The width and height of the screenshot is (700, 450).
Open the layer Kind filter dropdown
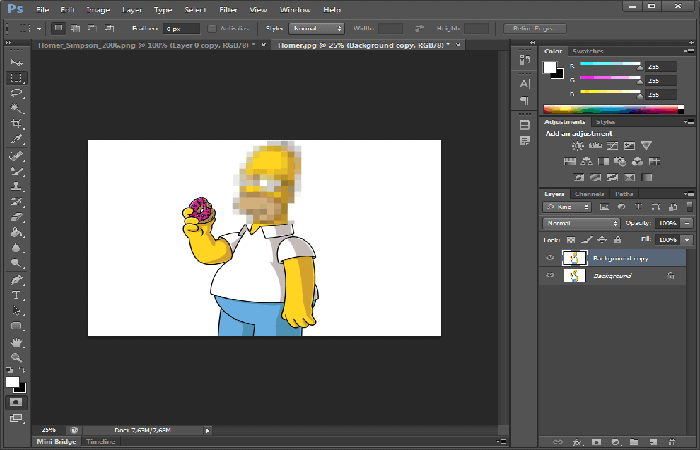tap(567, 207)
